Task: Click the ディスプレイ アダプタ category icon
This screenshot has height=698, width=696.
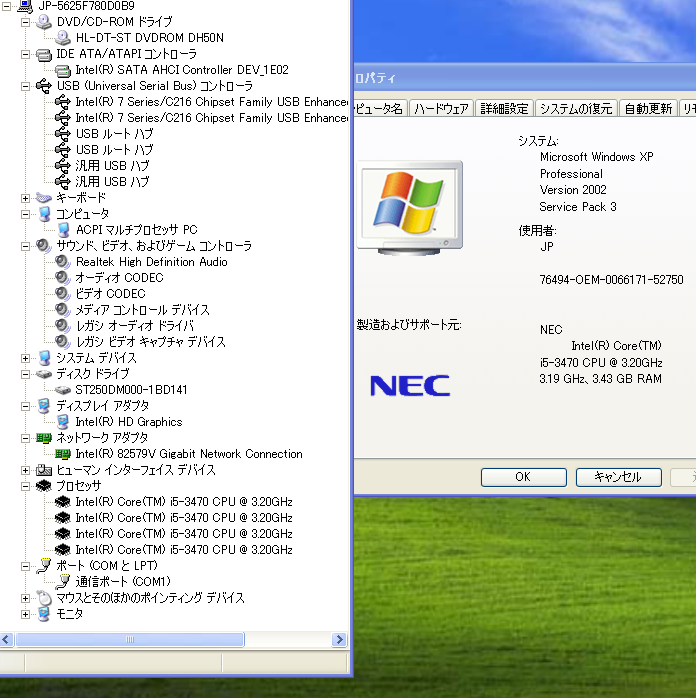Action: click(x=44, y=406)
